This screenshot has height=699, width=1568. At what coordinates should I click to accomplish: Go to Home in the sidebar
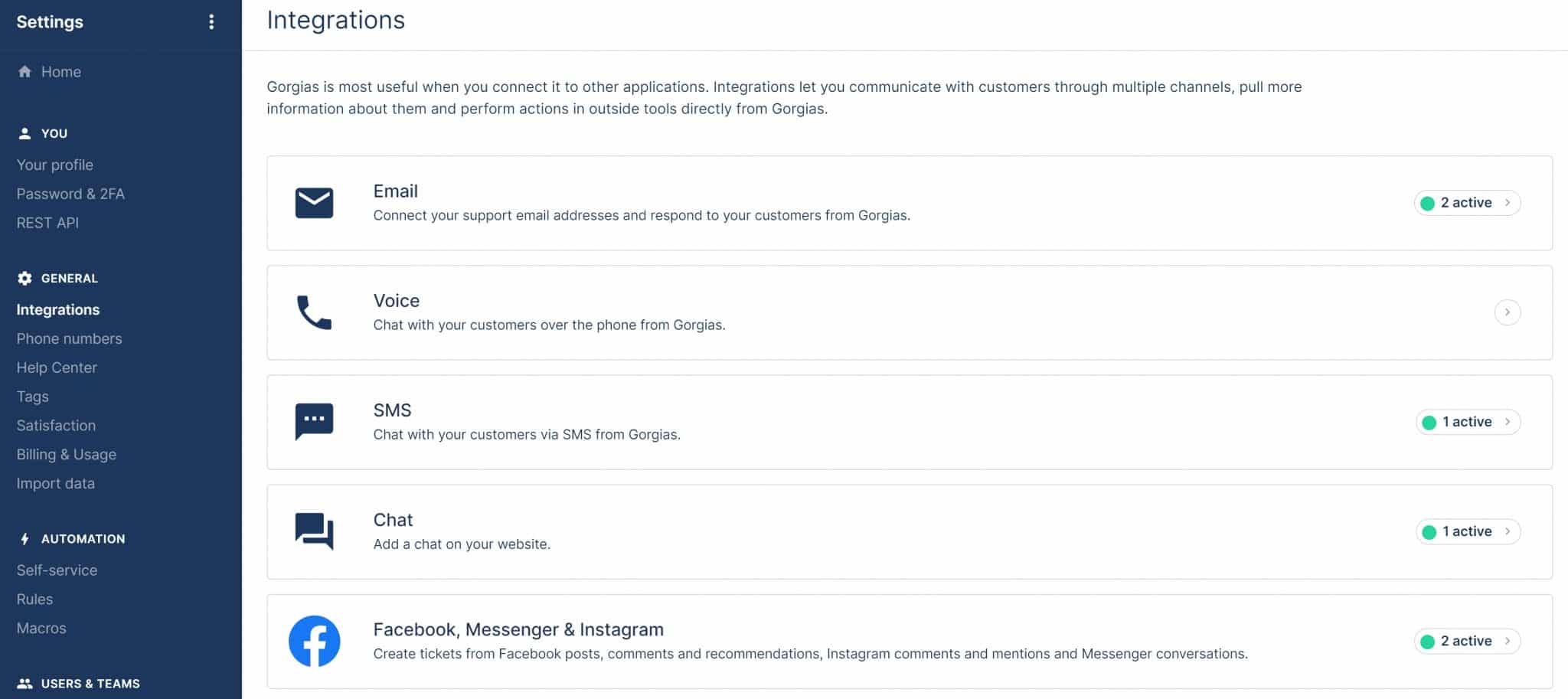pos(61,71)
